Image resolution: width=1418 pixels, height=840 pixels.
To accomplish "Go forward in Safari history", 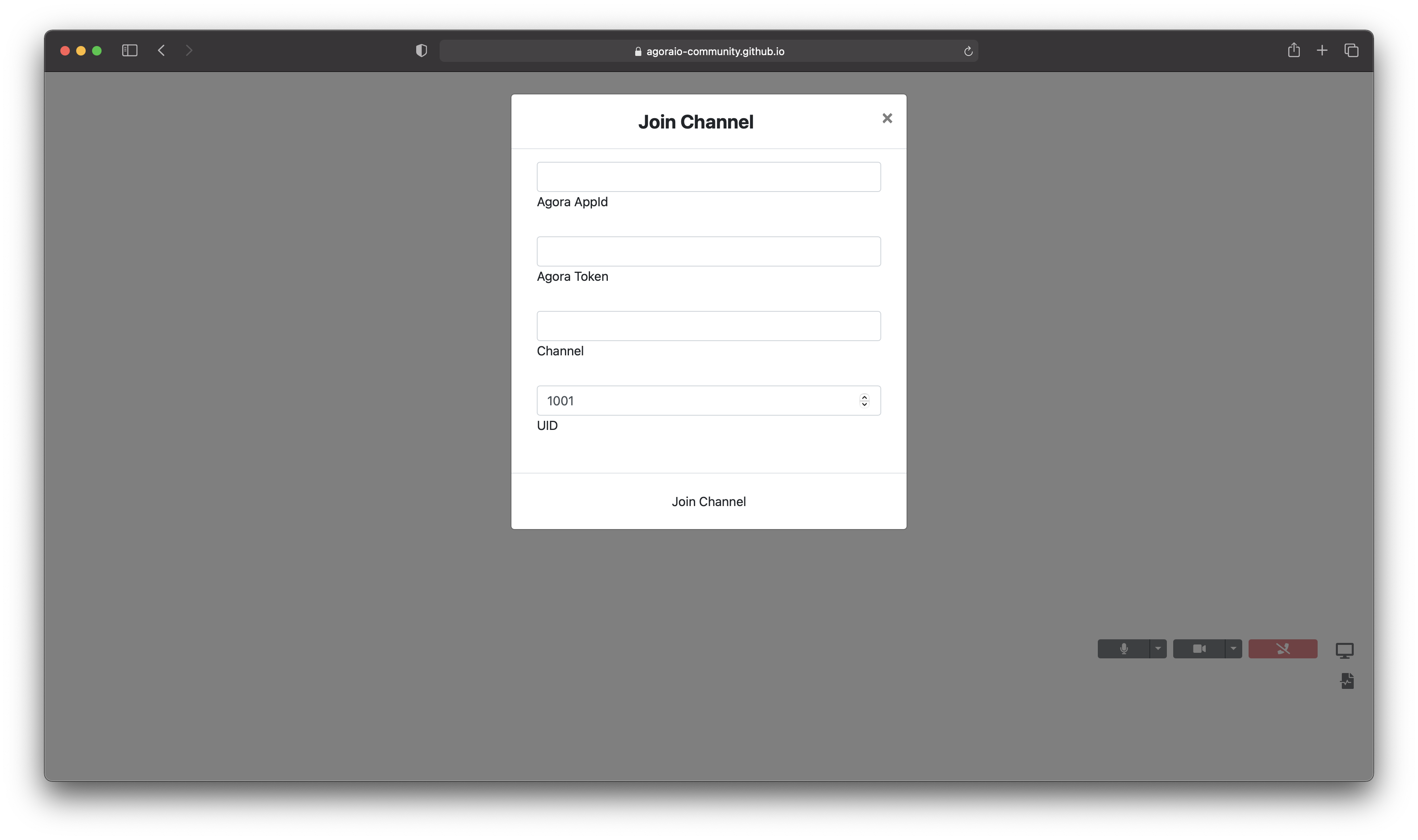I will tap(189, 50).
